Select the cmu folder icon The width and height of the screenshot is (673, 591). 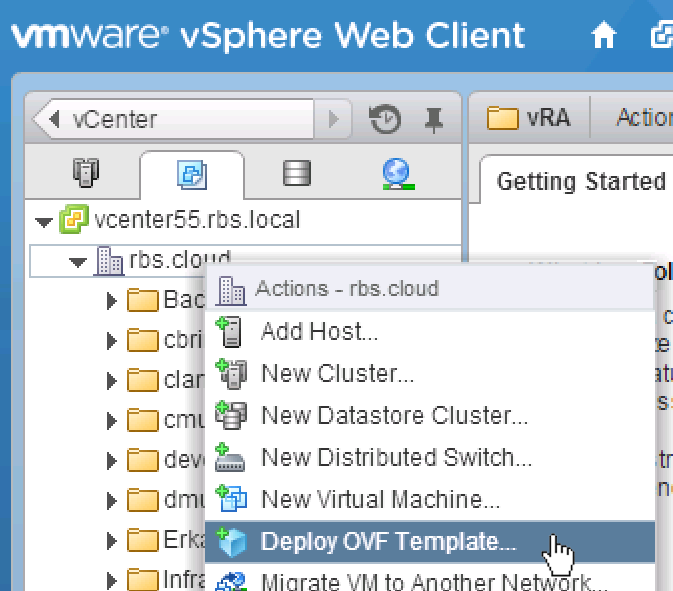(142, 419)
